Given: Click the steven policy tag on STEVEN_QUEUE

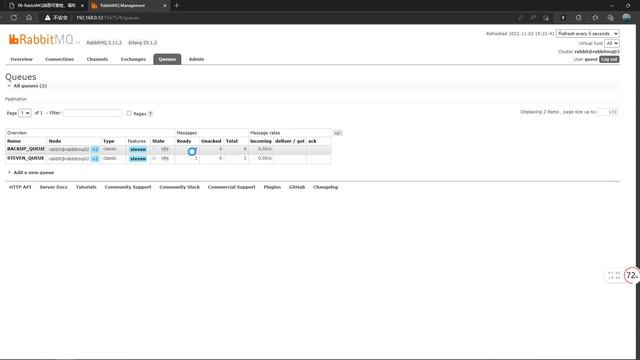Looking at the screenshot, I should [x=138, y=159].
